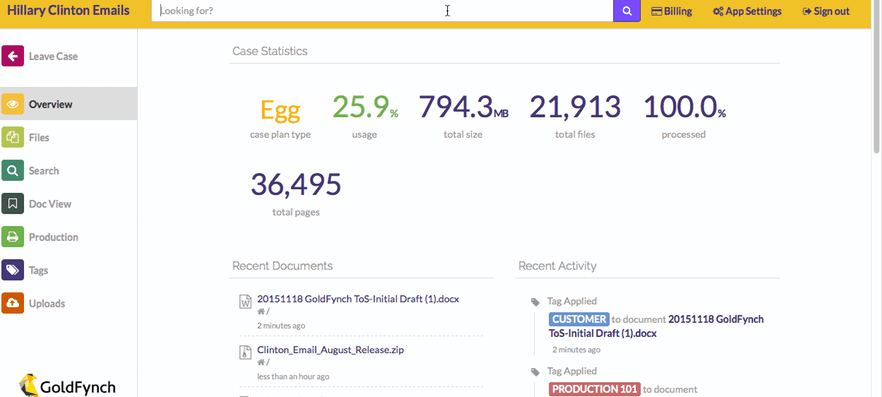Click the Recent Activity heading

[x=557, y=266]
